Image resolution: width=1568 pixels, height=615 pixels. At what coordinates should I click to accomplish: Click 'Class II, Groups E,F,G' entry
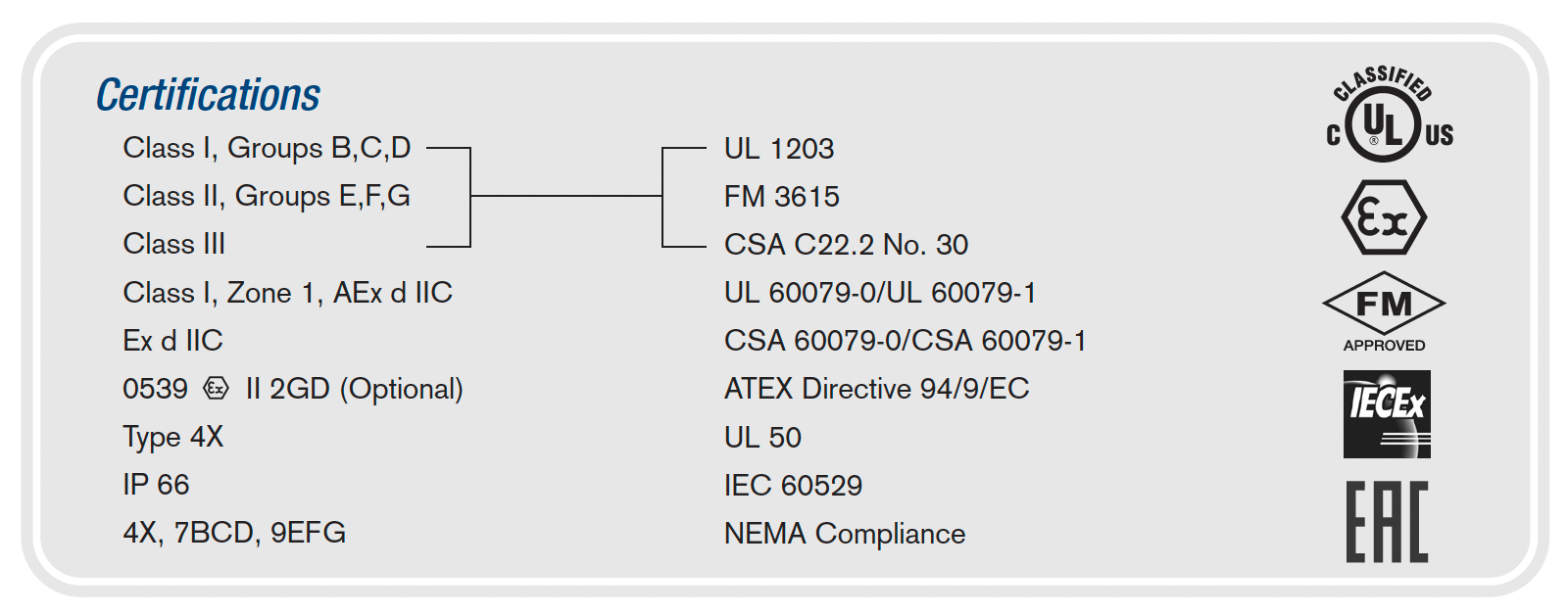tap(267, 196)
